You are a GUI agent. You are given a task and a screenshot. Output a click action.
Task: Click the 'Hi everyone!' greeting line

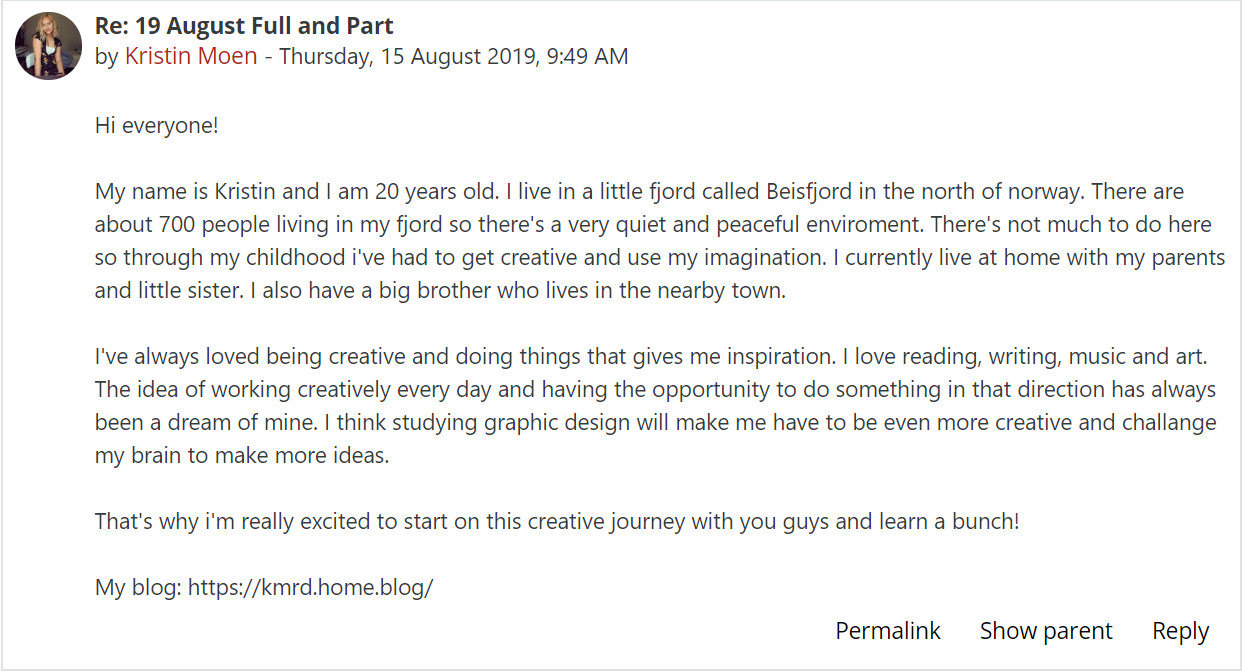click(x=156, y=126)
